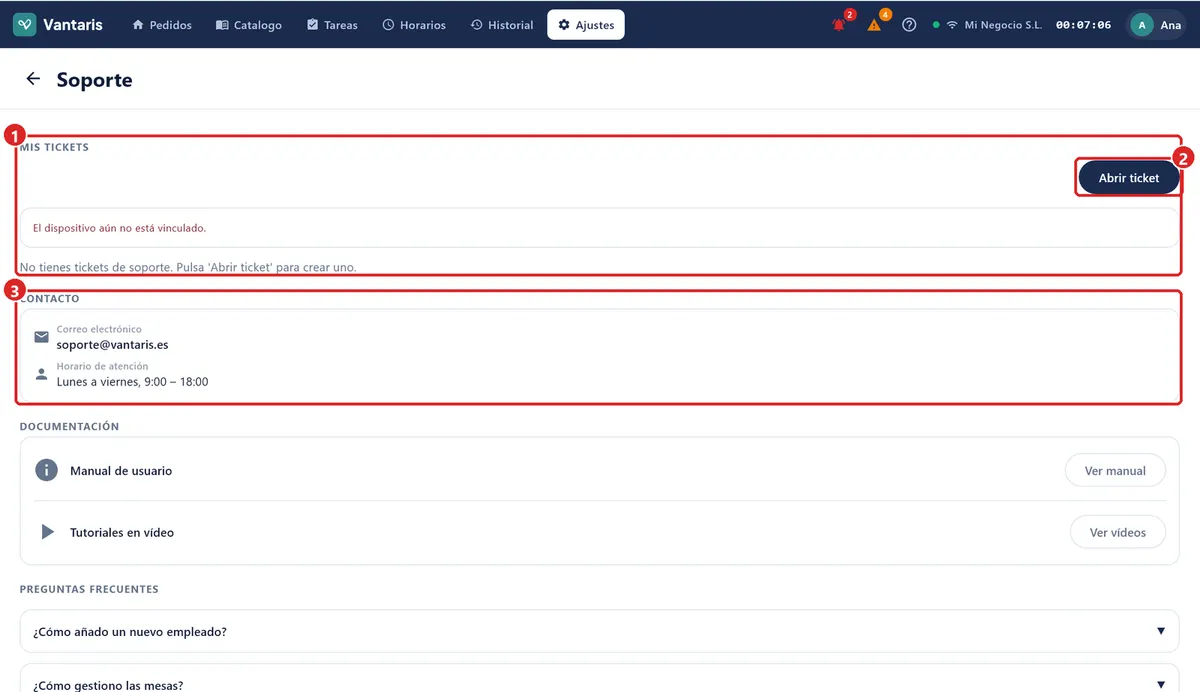Click the 'El dispositivo aún no está vinculado.' message
Viewport: 1200px width, 692px height.
(119, 228)
